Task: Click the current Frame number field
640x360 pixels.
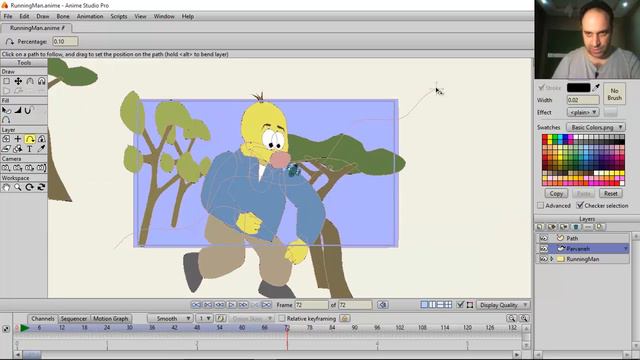Action: tap(311, 305)
